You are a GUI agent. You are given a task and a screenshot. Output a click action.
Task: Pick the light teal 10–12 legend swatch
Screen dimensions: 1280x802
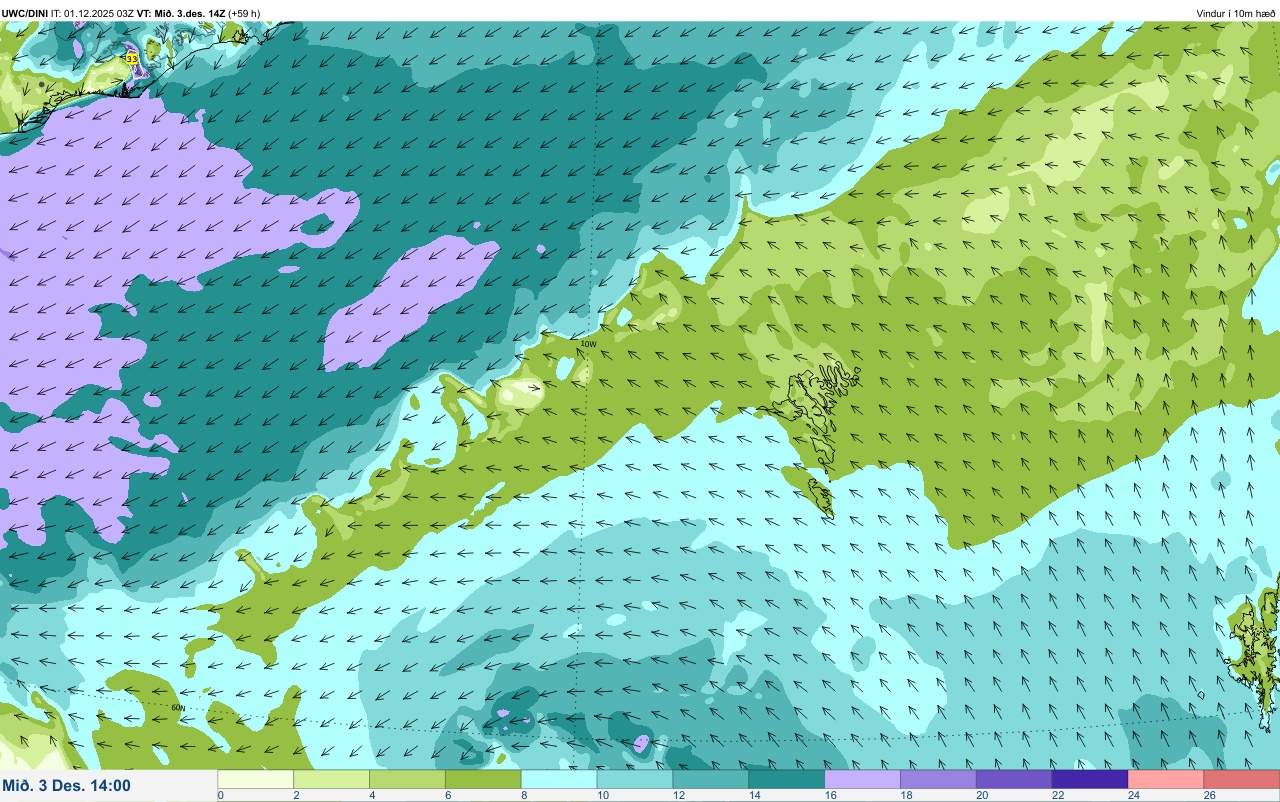634,779
